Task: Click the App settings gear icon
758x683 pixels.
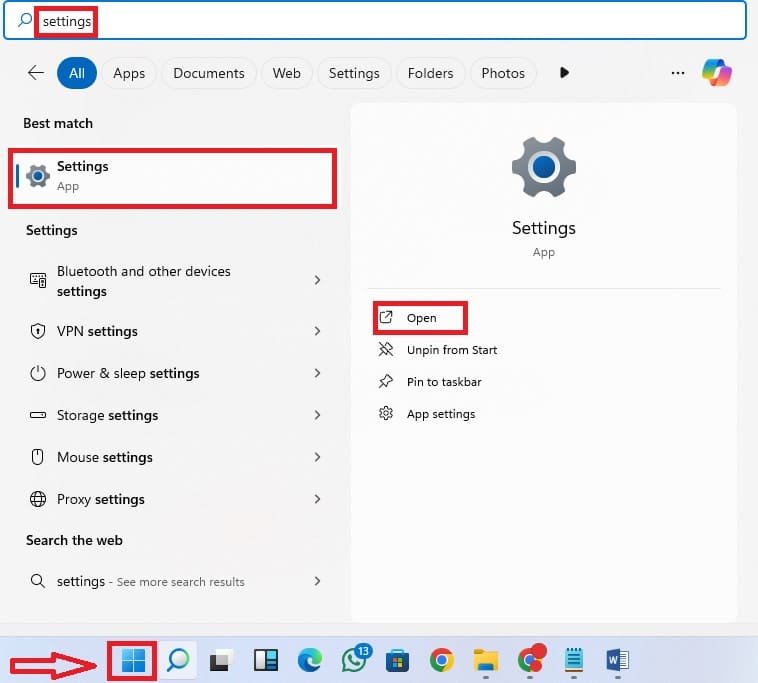Action: point(386,413)
